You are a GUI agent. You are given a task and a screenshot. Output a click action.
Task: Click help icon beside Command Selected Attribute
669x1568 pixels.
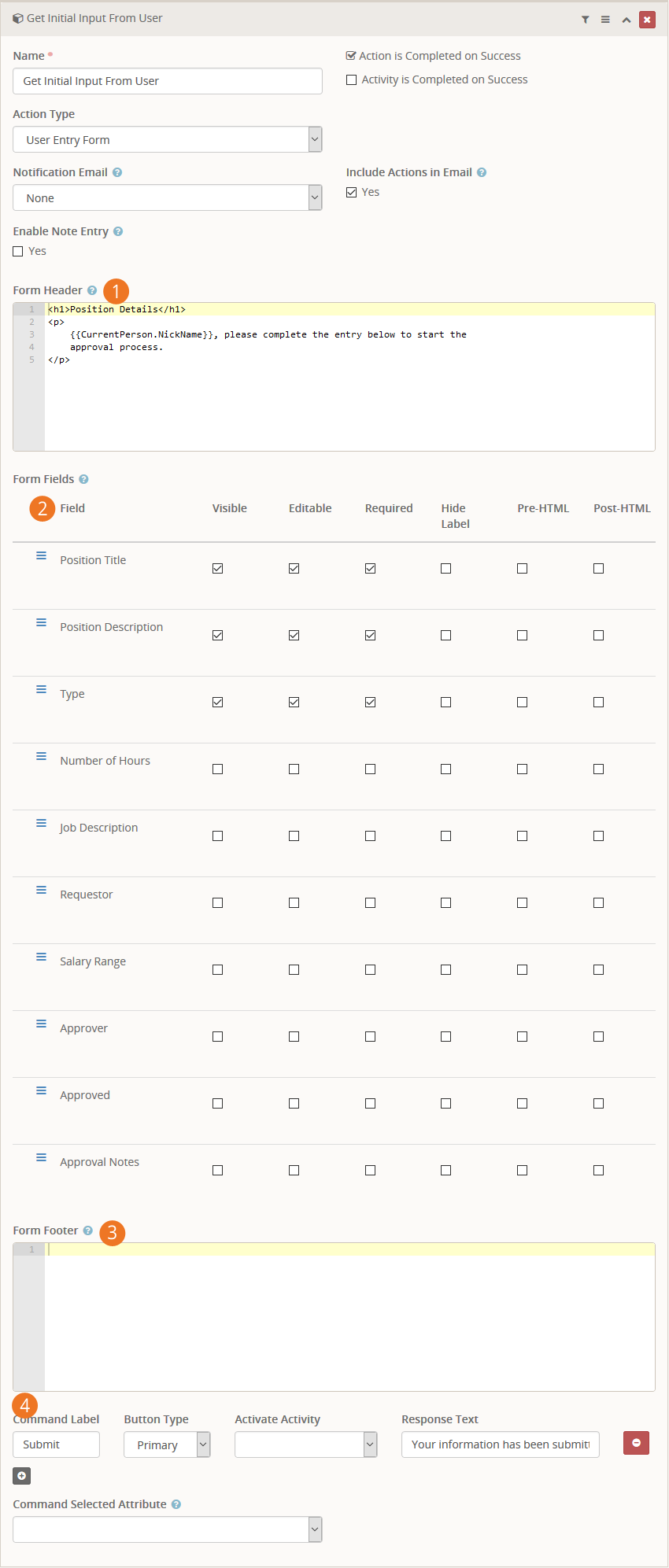(x=176, y=1504)
